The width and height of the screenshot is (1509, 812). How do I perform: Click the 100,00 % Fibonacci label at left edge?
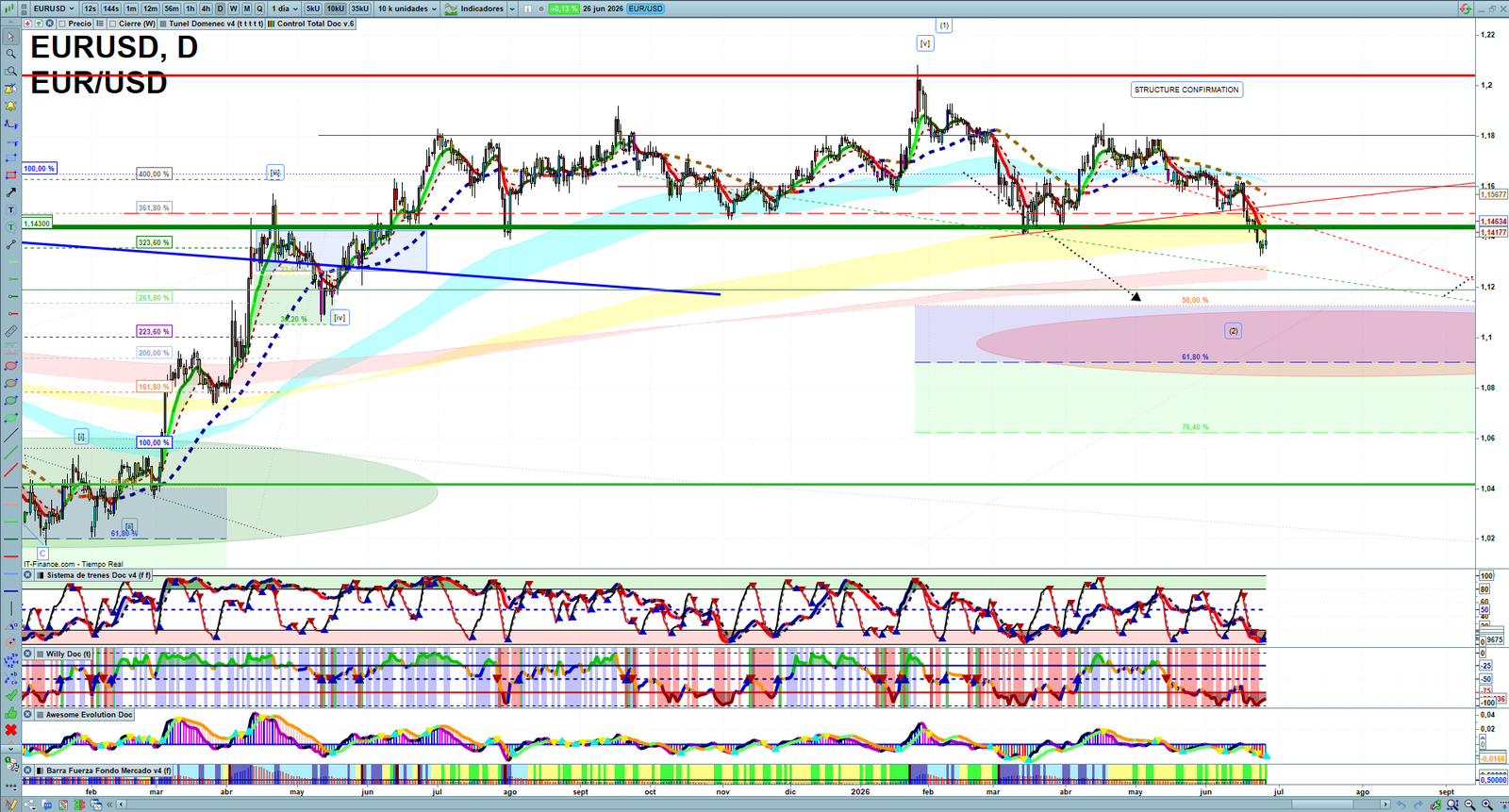click(x=40, y=168)
